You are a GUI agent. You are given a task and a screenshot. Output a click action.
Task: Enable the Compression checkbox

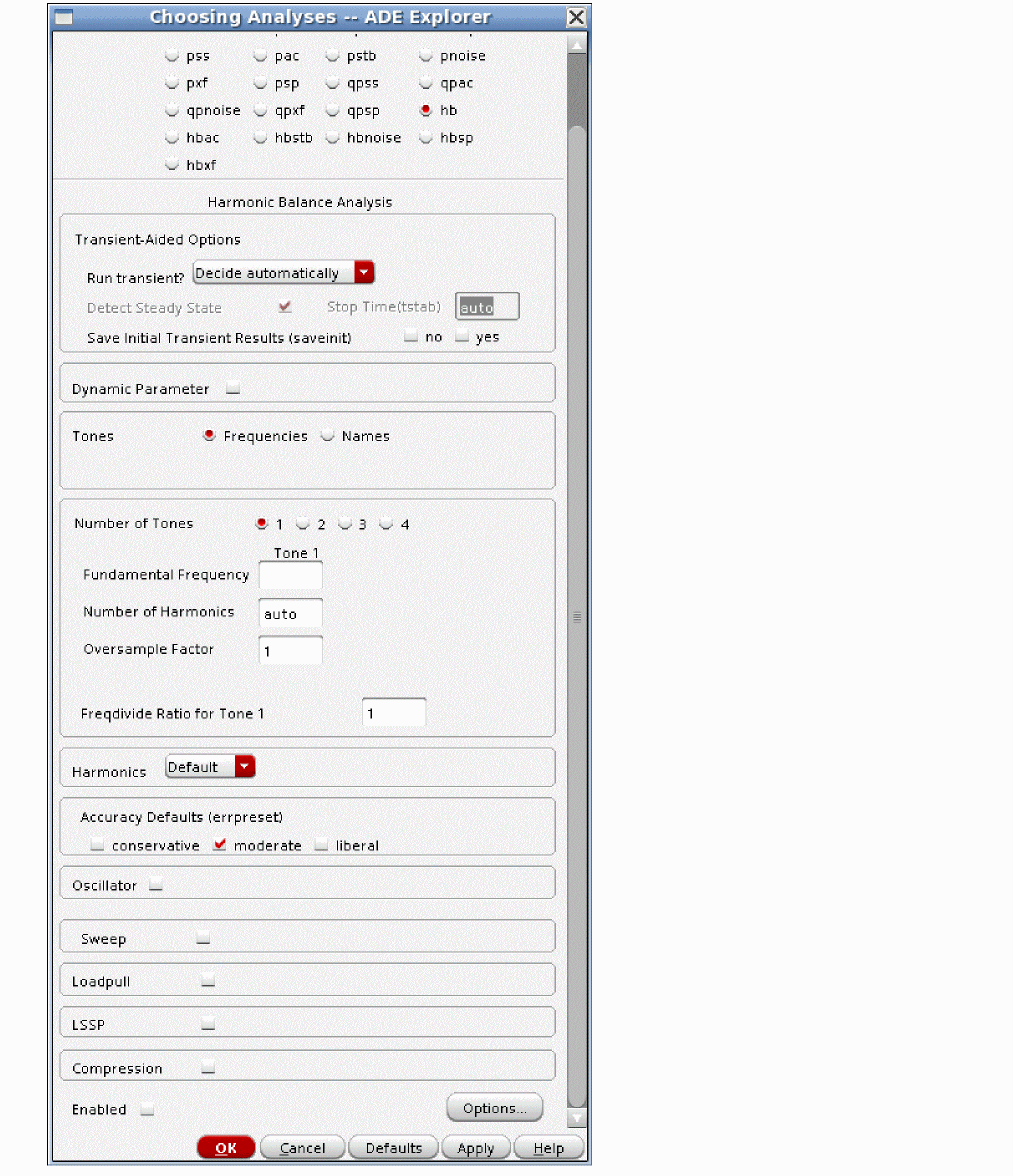208,1067
